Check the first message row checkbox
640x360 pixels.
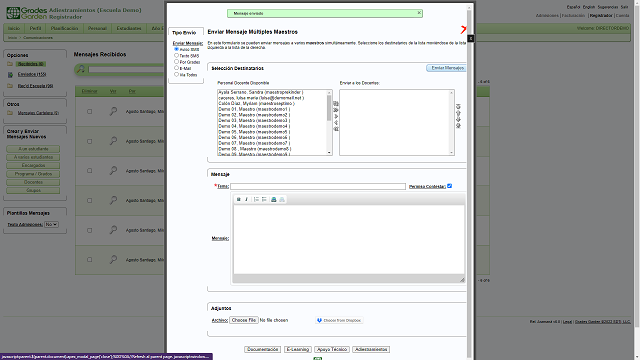coord(89,111)
